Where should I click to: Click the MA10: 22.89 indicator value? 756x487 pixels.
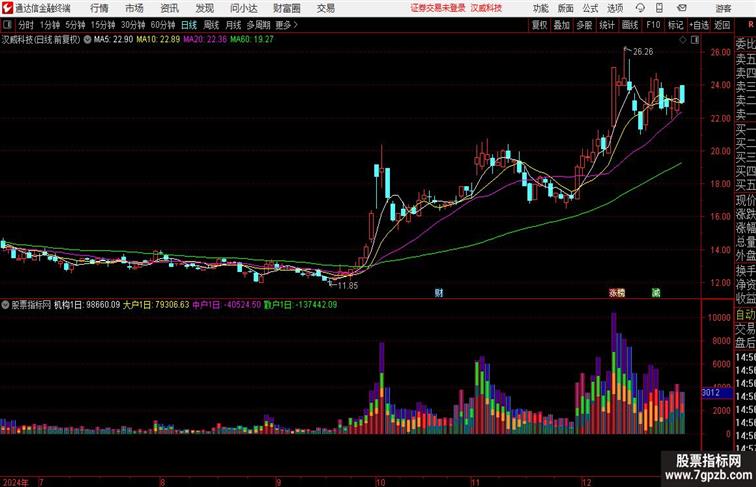(158, 40)
